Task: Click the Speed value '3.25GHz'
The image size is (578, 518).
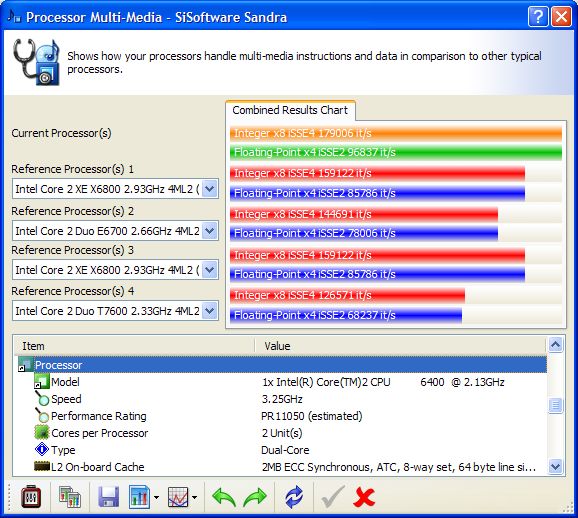Action: [282, 399]
